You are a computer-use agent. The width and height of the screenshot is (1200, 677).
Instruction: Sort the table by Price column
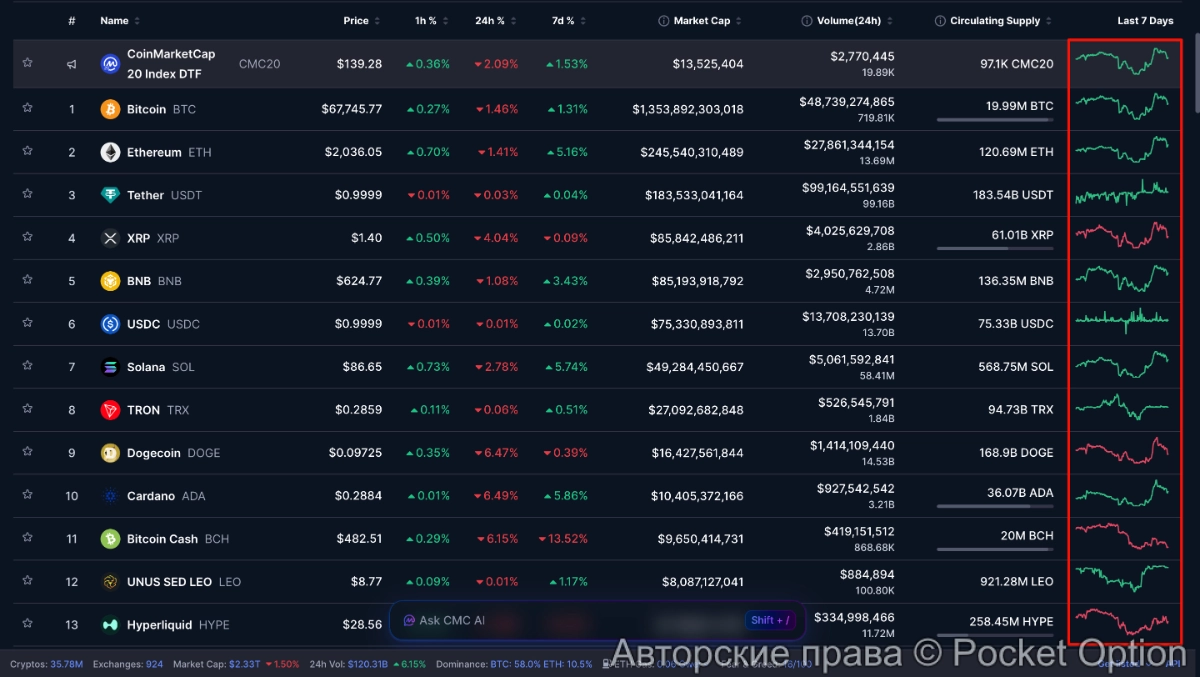point(356,21)
